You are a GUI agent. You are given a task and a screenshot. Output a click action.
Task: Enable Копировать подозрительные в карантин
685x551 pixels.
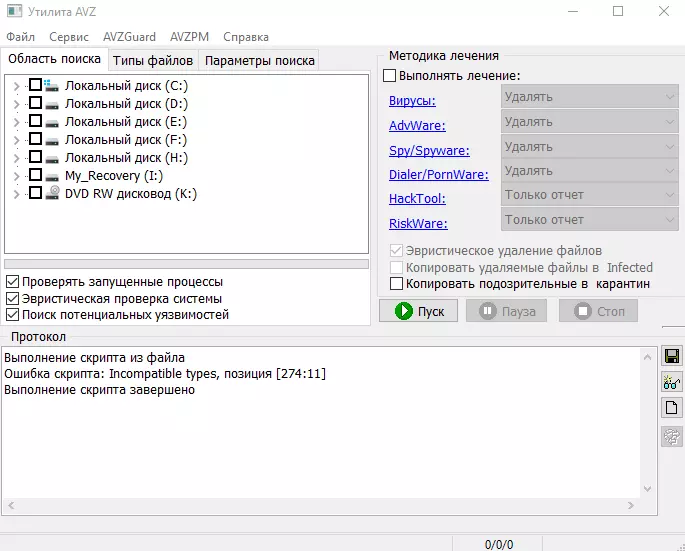(x=396, y=284)
